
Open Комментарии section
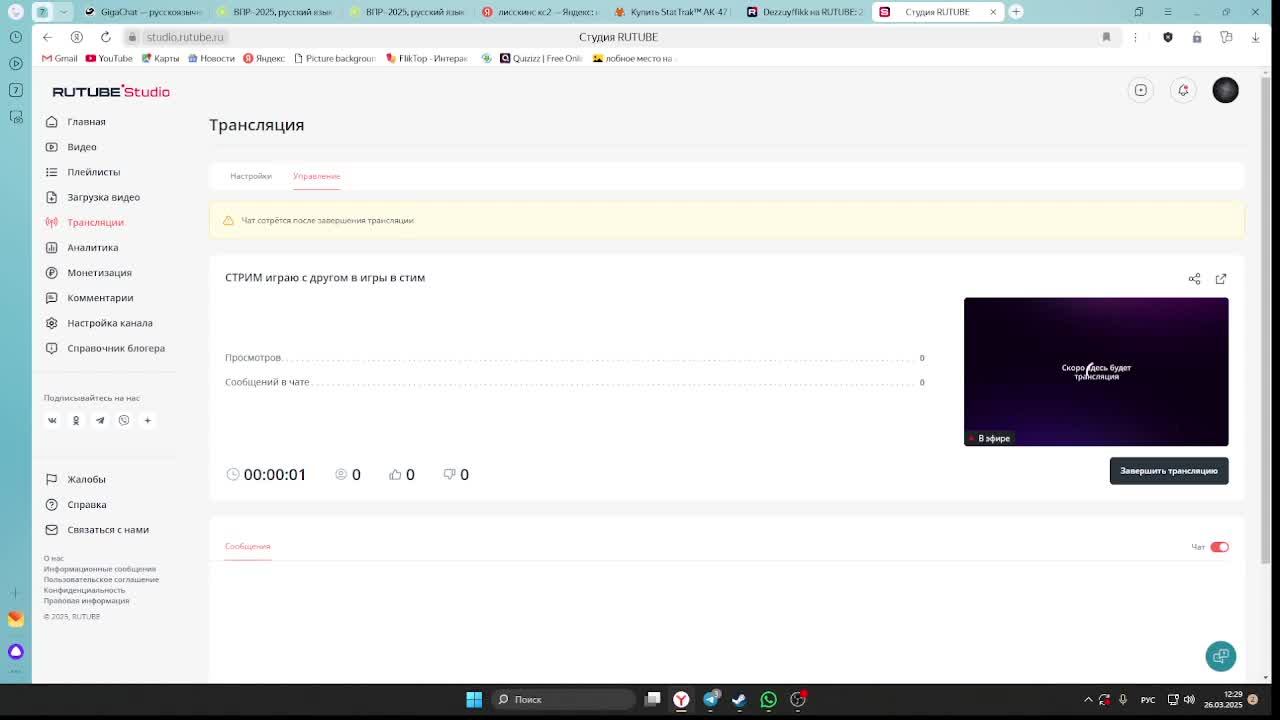[100, 298]
